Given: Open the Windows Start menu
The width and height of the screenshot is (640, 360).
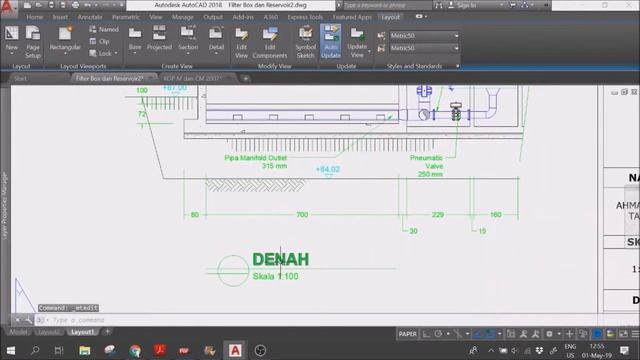Looking at the screenshot, I should [11, 350].
